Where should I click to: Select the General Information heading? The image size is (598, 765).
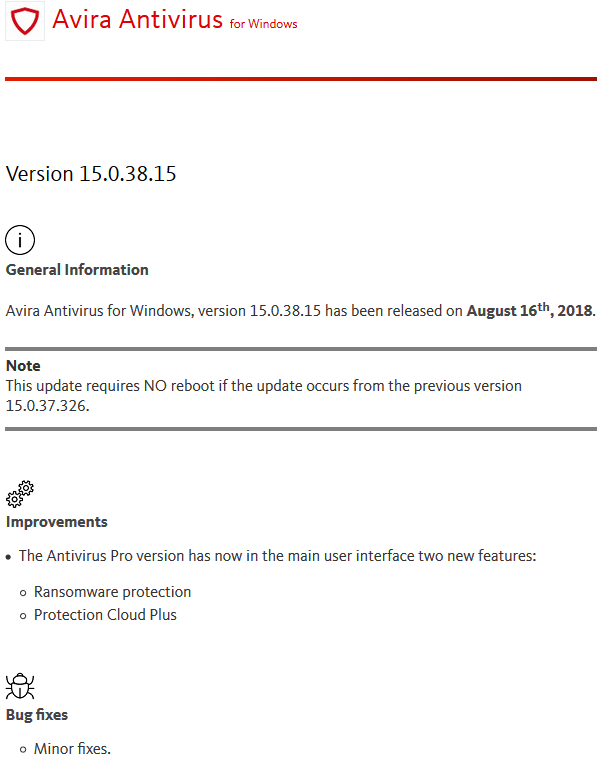click(x=77, y=270)
